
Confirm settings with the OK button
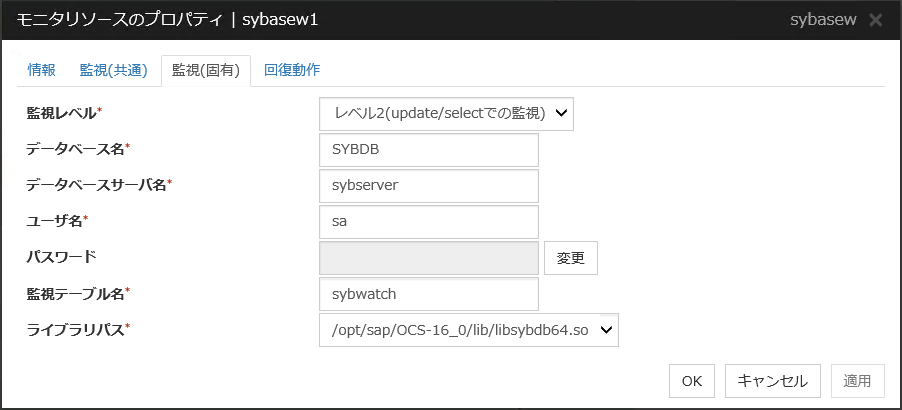click(x=691, y=381)
